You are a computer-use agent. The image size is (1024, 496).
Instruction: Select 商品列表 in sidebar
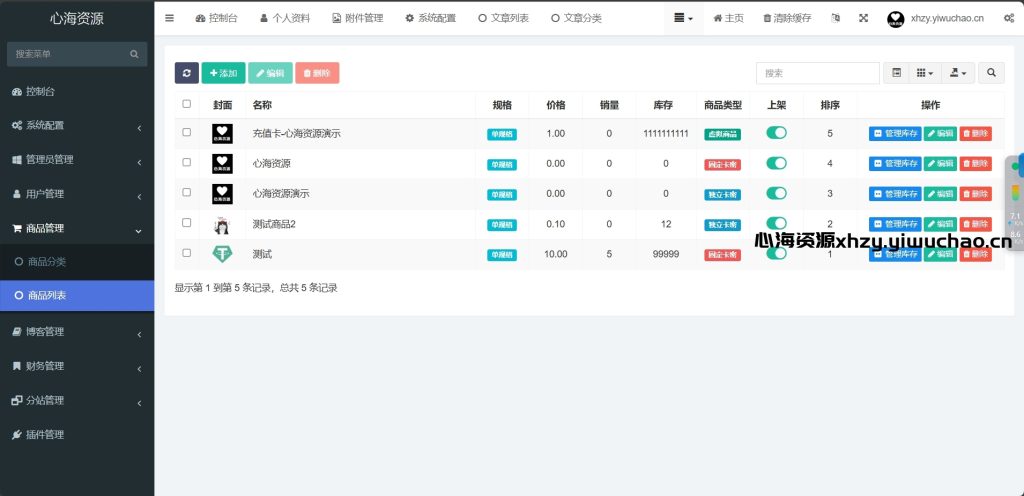tap(77, 296)
